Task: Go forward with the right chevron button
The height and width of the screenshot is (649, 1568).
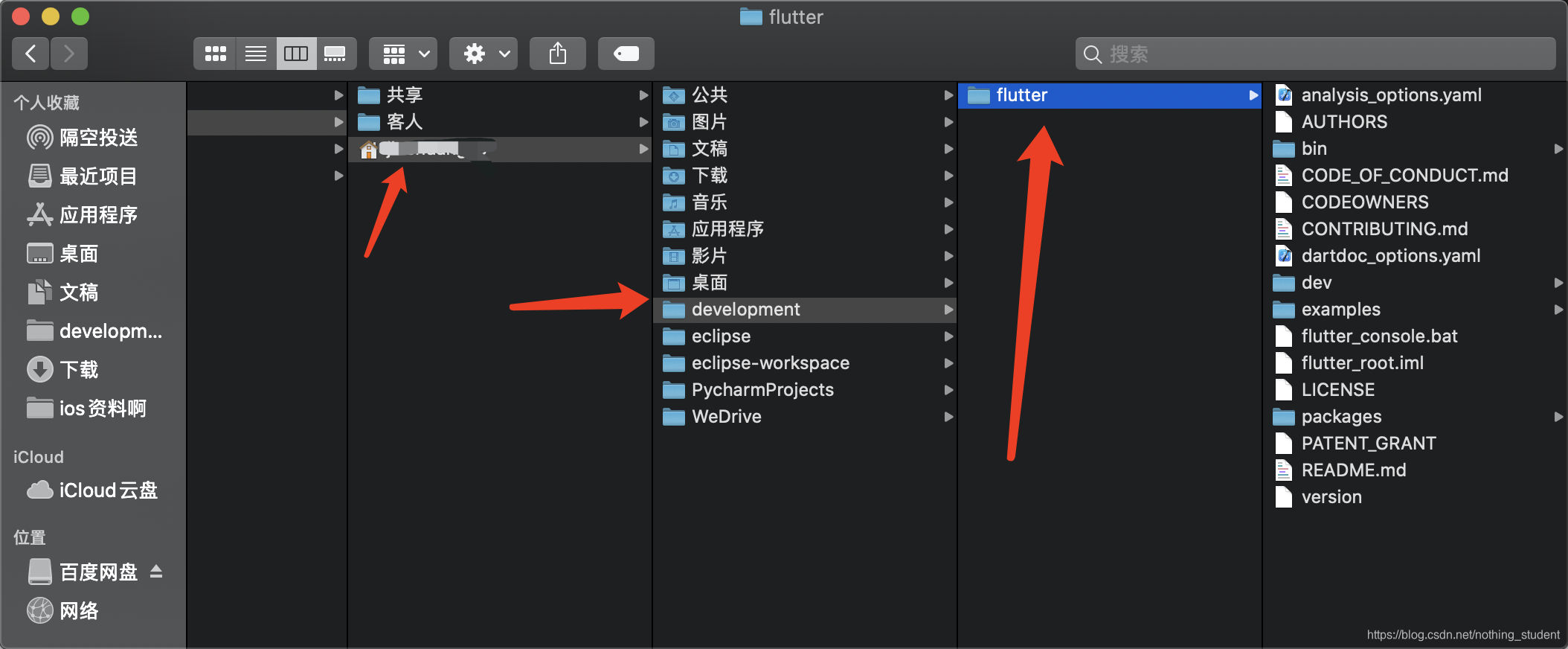Action: [x=69, y=54]
